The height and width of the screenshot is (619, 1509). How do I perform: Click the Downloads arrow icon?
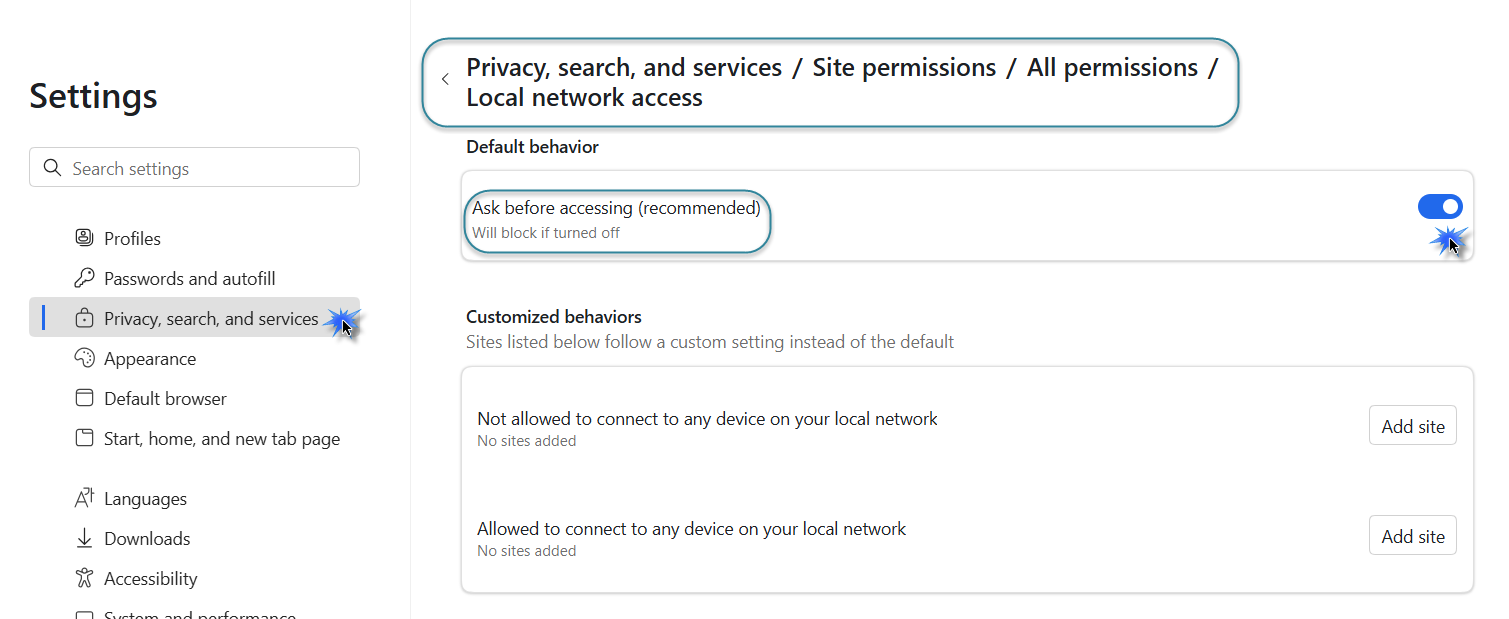coord(84,538)
